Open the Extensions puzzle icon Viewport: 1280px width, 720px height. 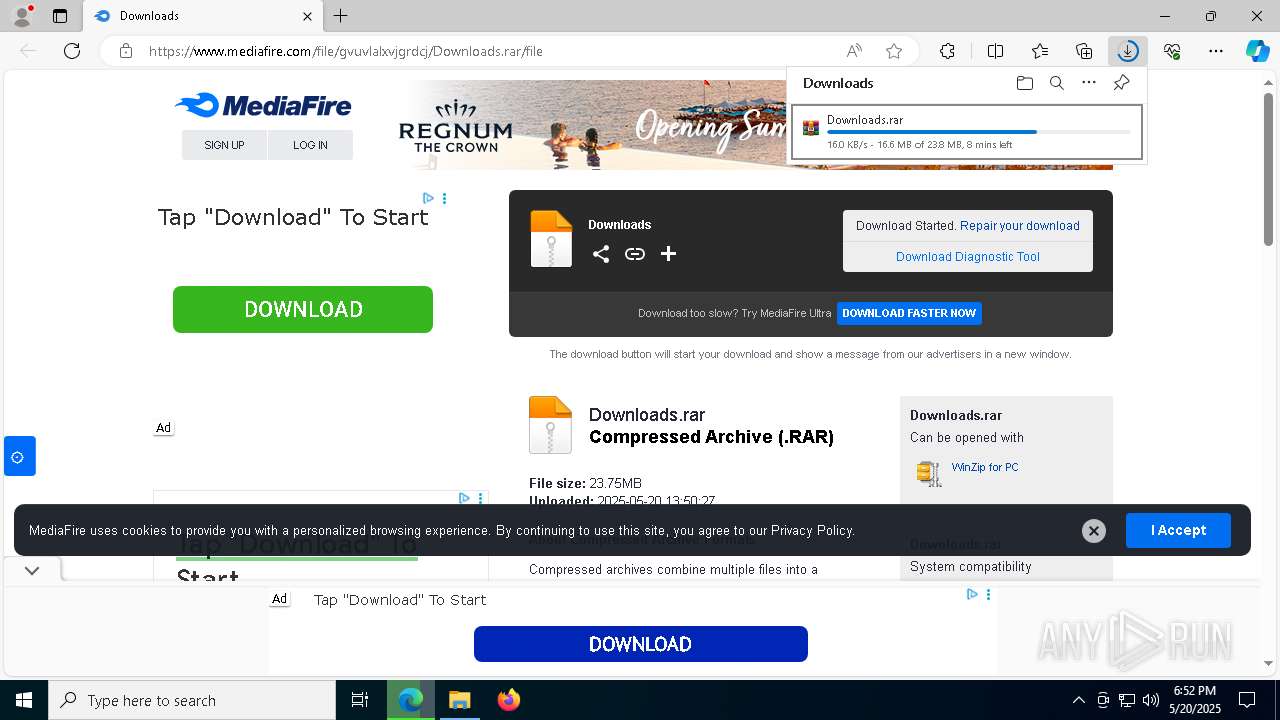pyautogui.click(x=947, y=51)
